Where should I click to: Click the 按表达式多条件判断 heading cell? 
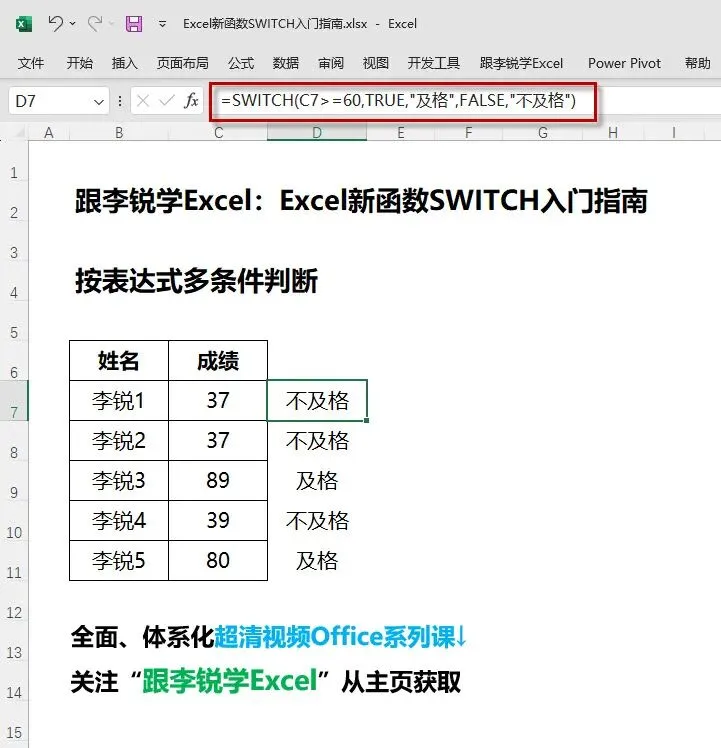click(x=196, y=280)
